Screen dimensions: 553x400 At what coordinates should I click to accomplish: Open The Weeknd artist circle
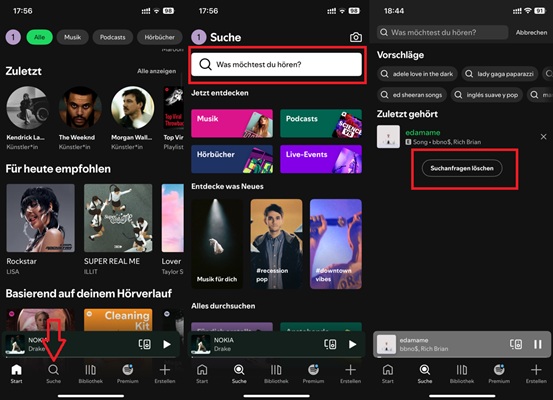tap(80, 108)
